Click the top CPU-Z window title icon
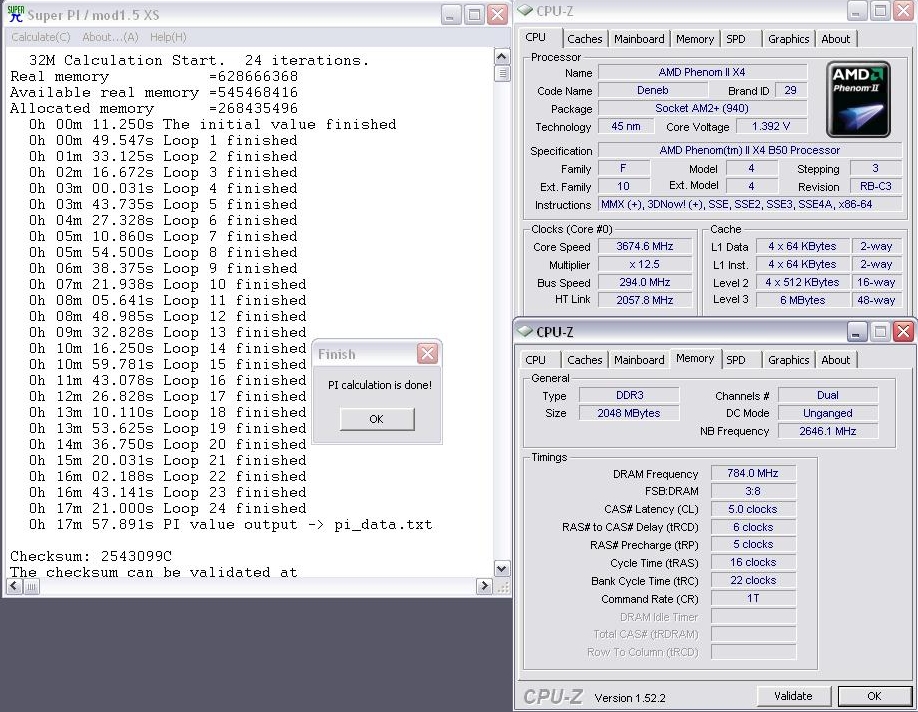The width and height of the screenshot is (918, 712). [525, 11]
